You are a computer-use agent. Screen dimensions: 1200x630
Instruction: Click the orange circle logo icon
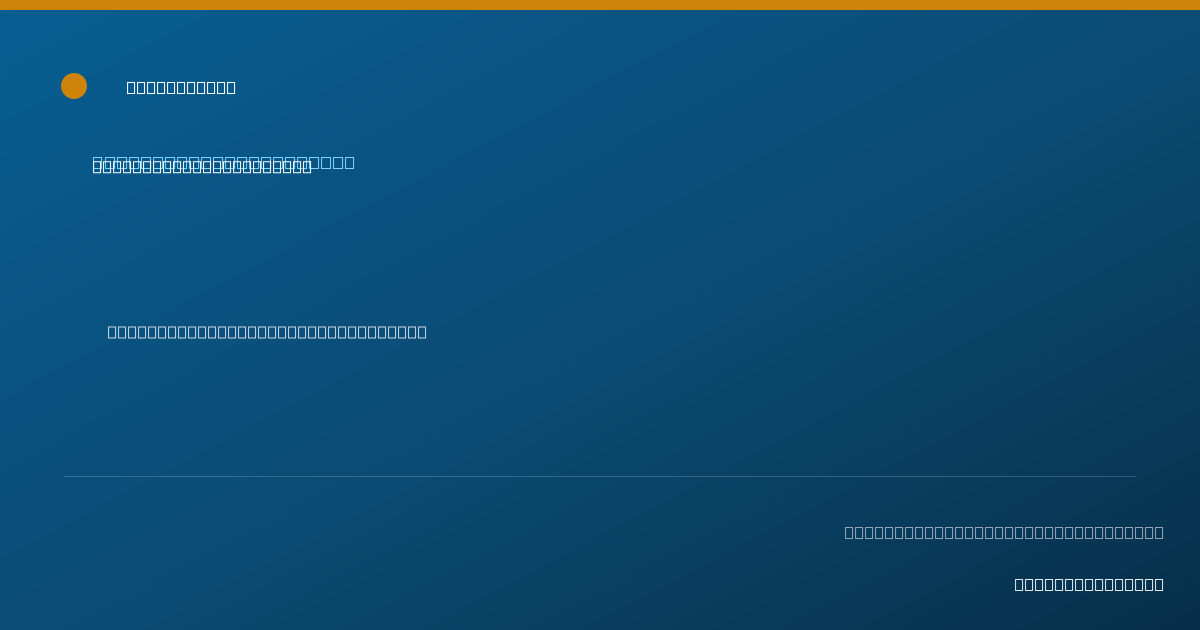point(74,86)
